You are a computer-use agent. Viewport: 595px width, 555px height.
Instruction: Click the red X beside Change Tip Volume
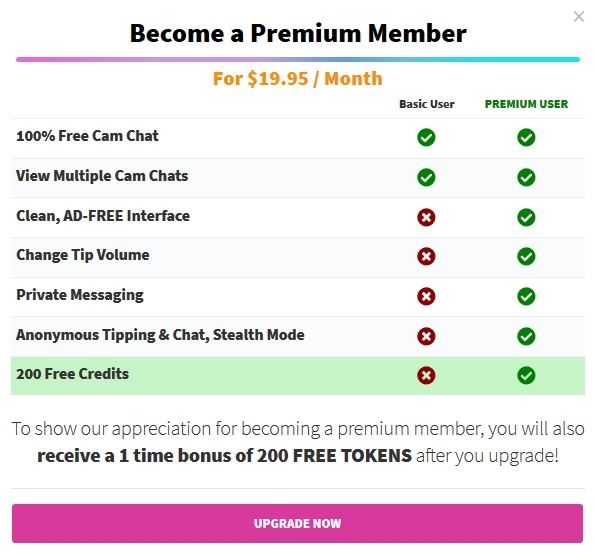click(x=426, y=256)
